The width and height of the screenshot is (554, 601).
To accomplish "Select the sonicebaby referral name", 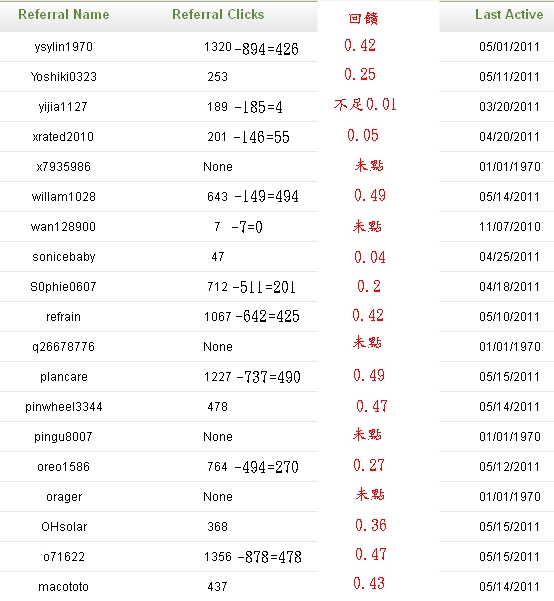I will [x=64, y=257].
